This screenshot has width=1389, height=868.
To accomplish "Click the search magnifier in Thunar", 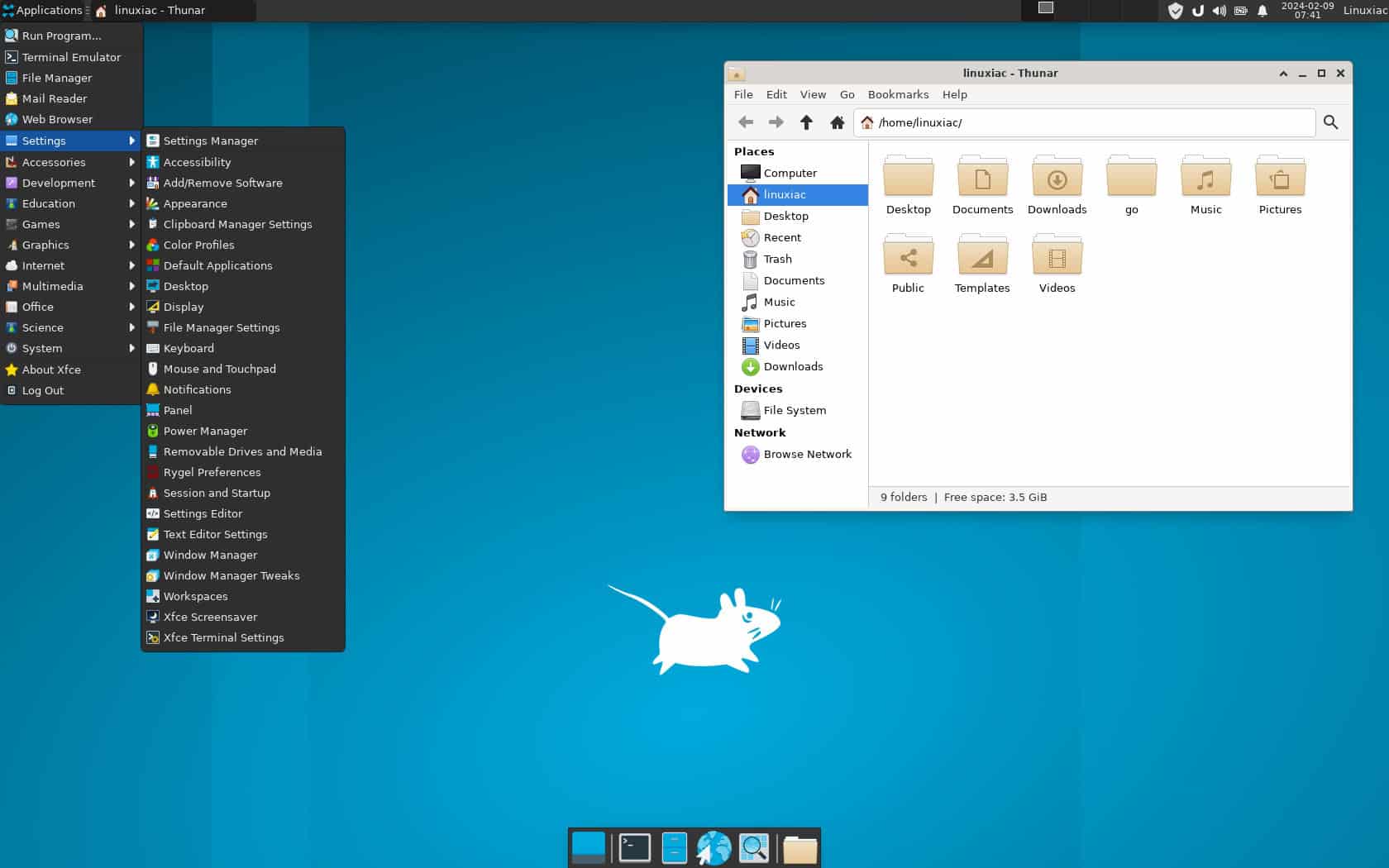I will pyautogui.click(x=1331, y=122).
